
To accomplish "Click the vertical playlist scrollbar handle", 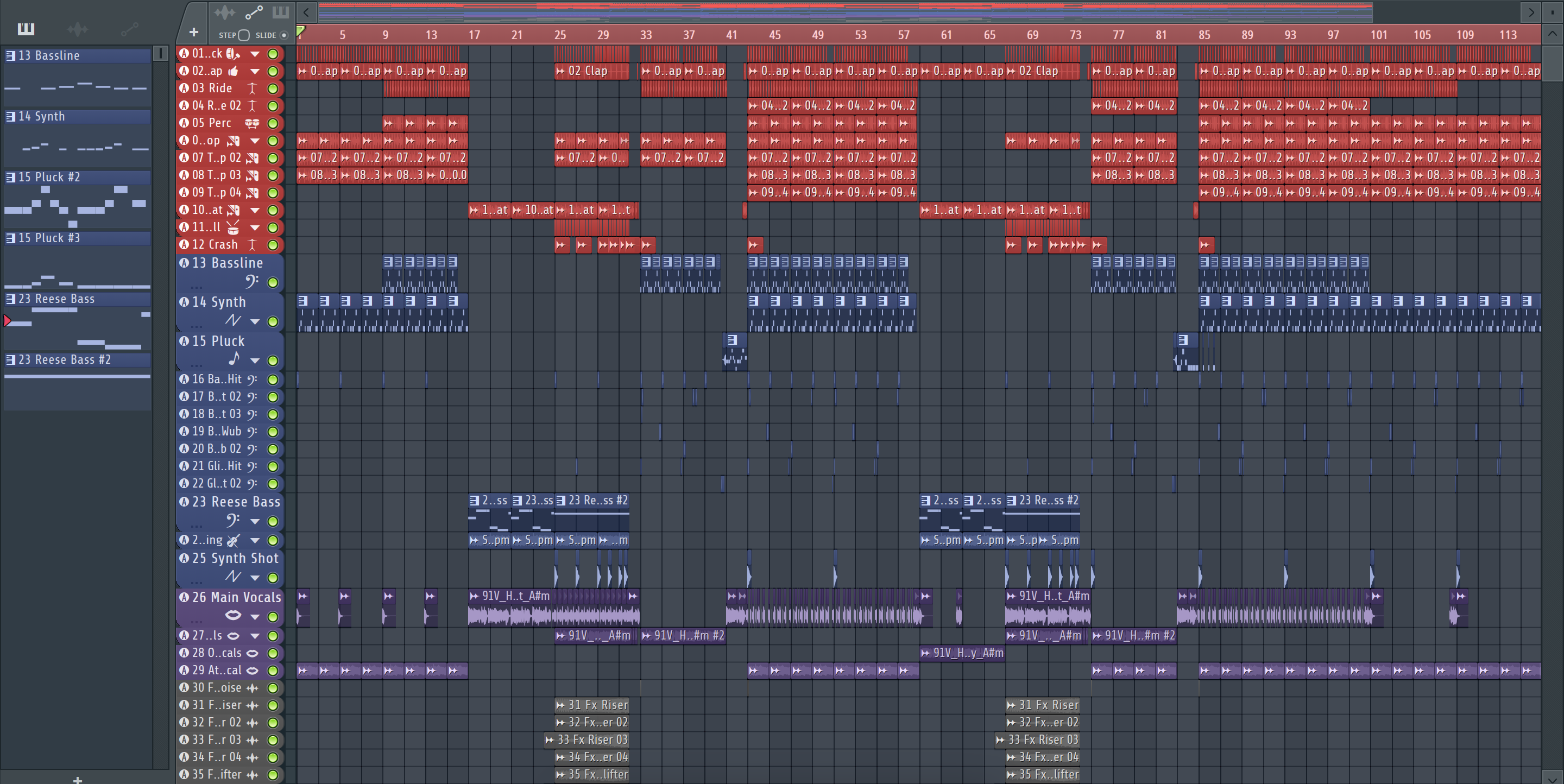I will coord(1553,62).
